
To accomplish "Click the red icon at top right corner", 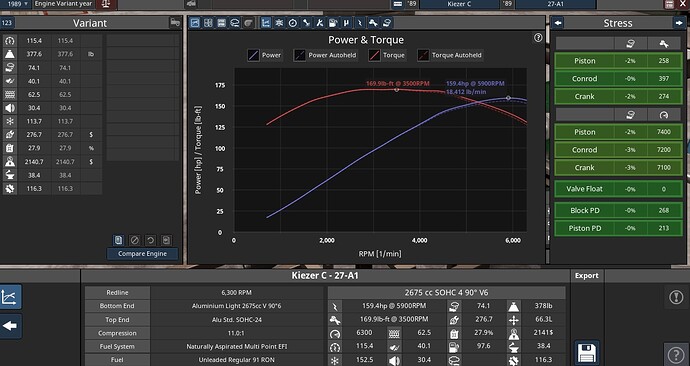I will pos(669,4).
